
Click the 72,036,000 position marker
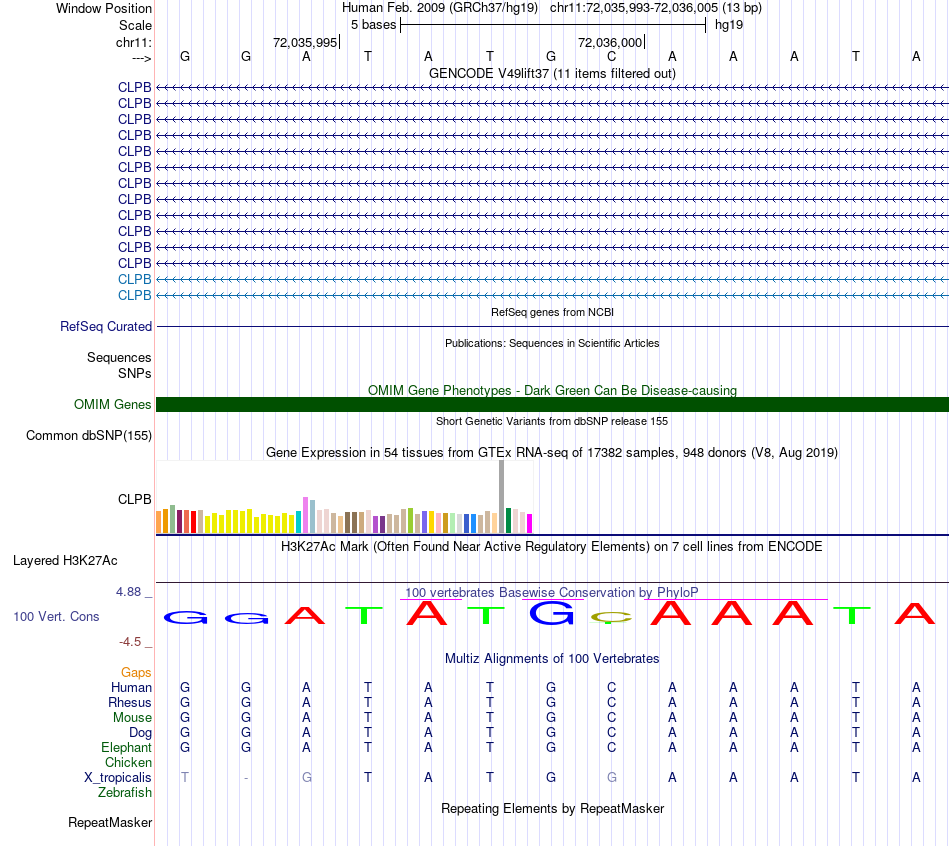coord(610,42)
